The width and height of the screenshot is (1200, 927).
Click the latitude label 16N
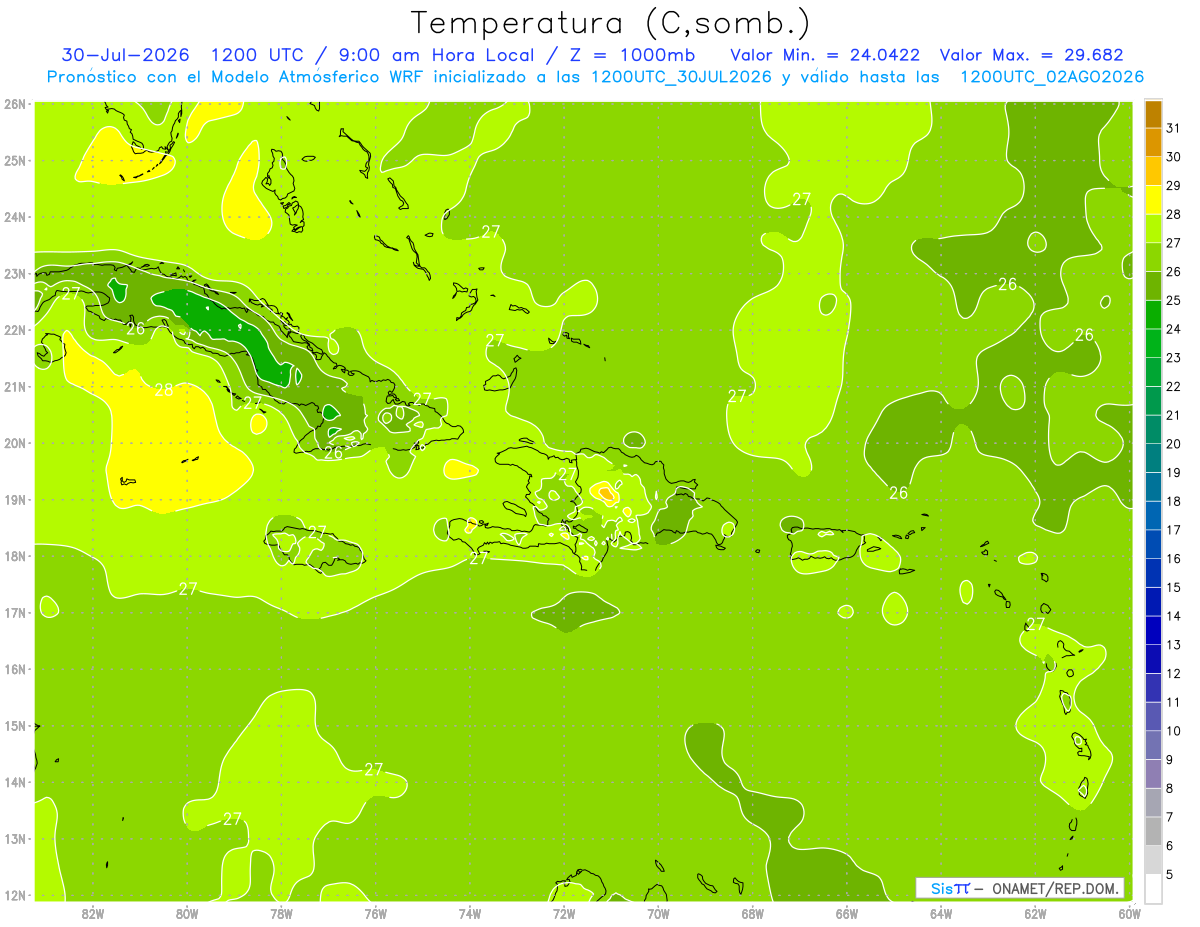[x=15, y=669]
